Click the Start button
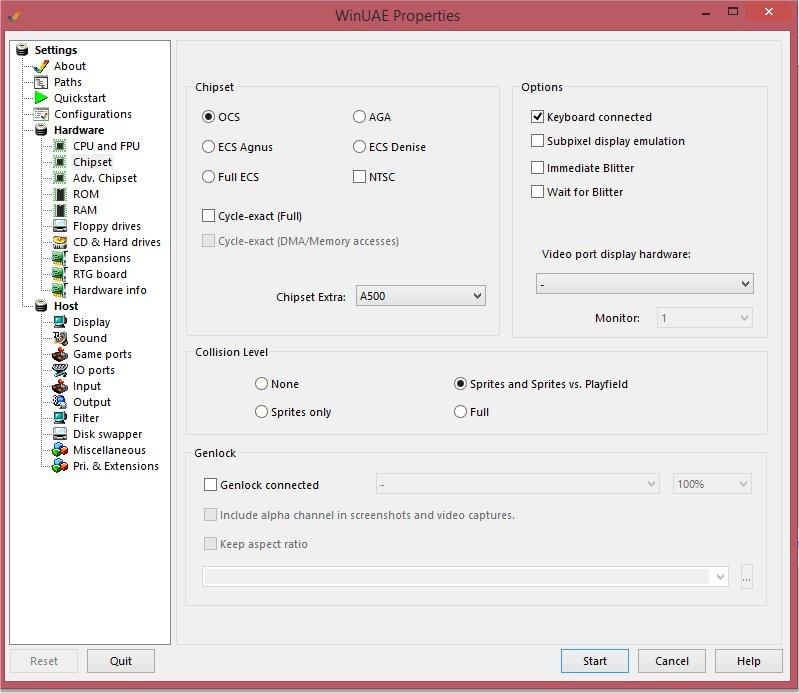Viewport: 799px width, 693px height. point(595,661)
